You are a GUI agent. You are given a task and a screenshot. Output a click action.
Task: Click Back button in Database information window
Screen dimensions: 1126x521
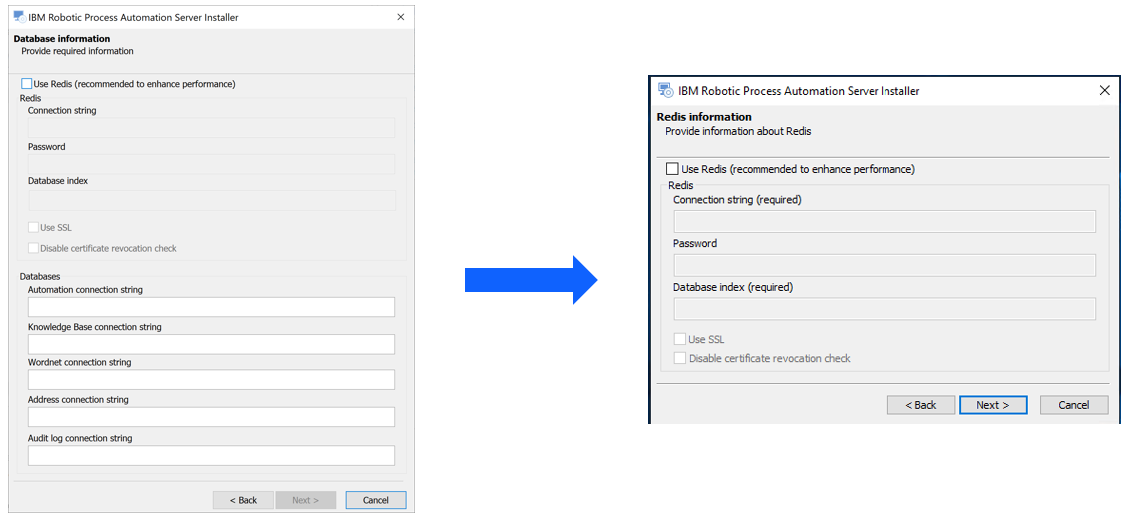243,500
